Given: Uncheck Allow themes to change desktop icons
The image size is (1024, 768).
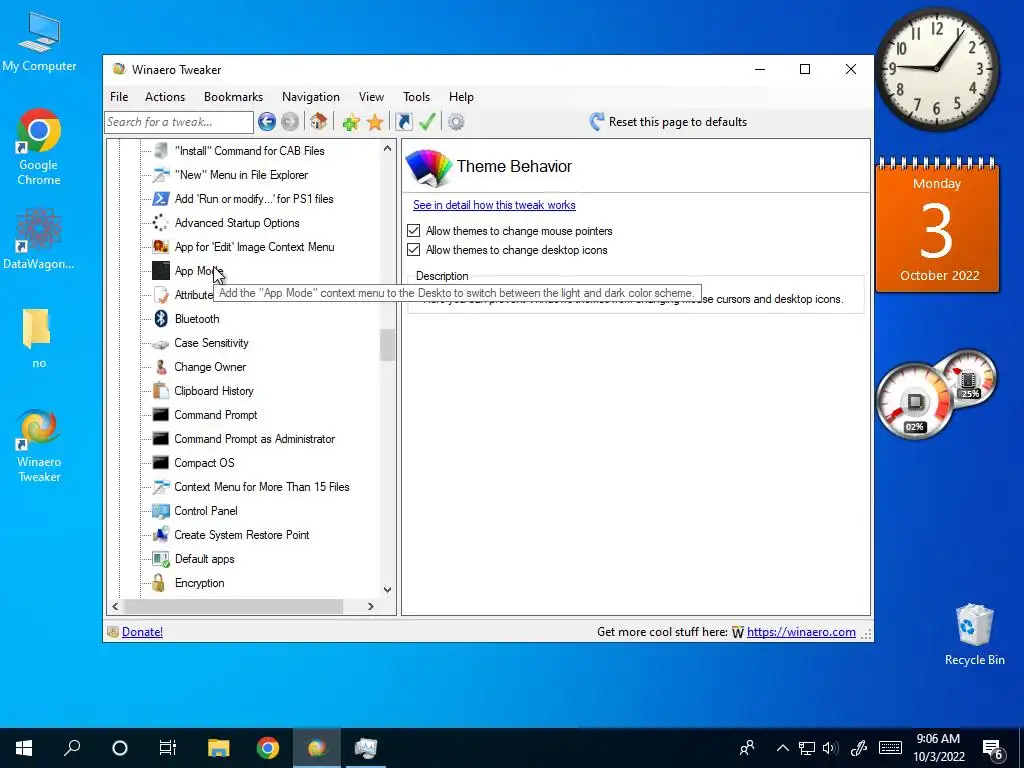Looking at the screenshot, I should coord(413,249).
